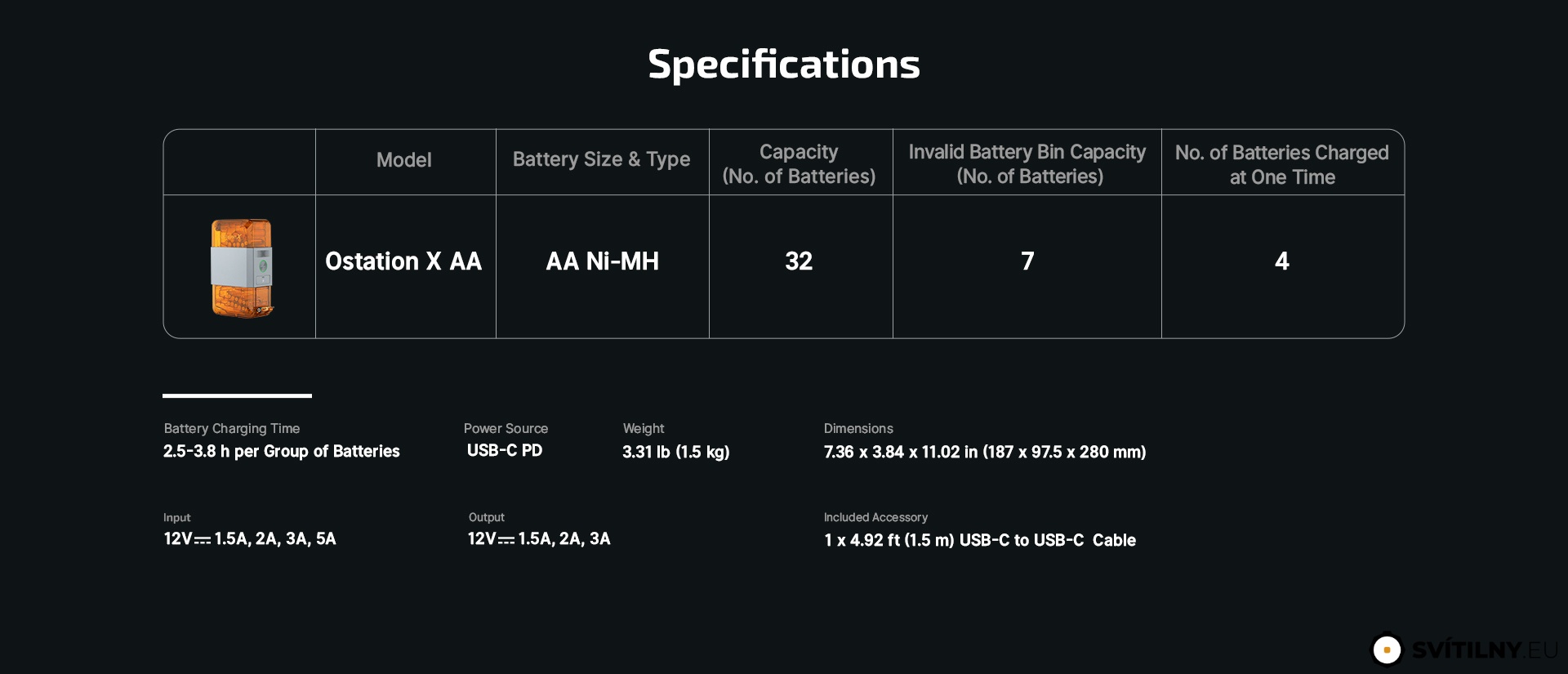Click the Battery Charging Time value text

pos(282,452)
